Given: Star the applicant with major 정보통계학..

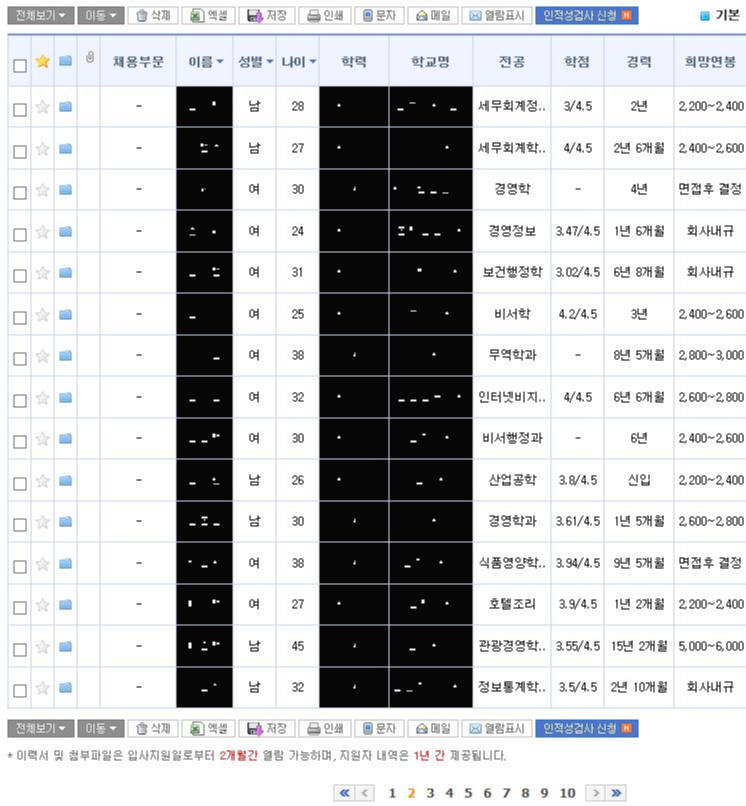Looking at the screenshot, I should coord(43,687).
